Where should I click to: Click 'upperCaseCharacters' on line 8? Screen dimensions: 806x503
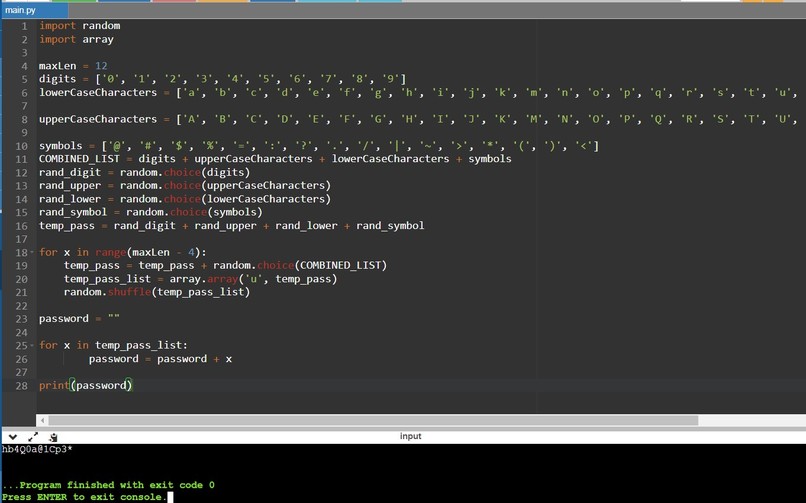98,119
